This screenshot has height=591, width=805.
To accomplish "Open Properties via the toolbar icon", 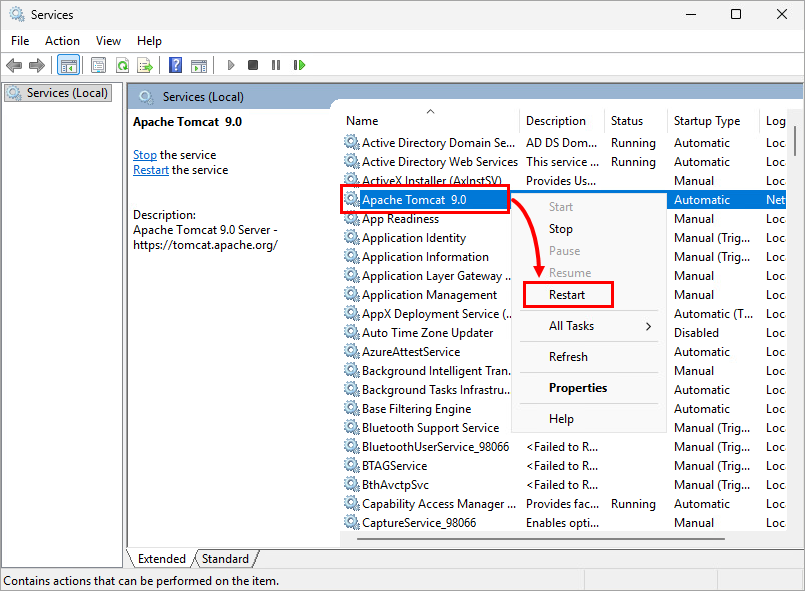I will [98, 66].
